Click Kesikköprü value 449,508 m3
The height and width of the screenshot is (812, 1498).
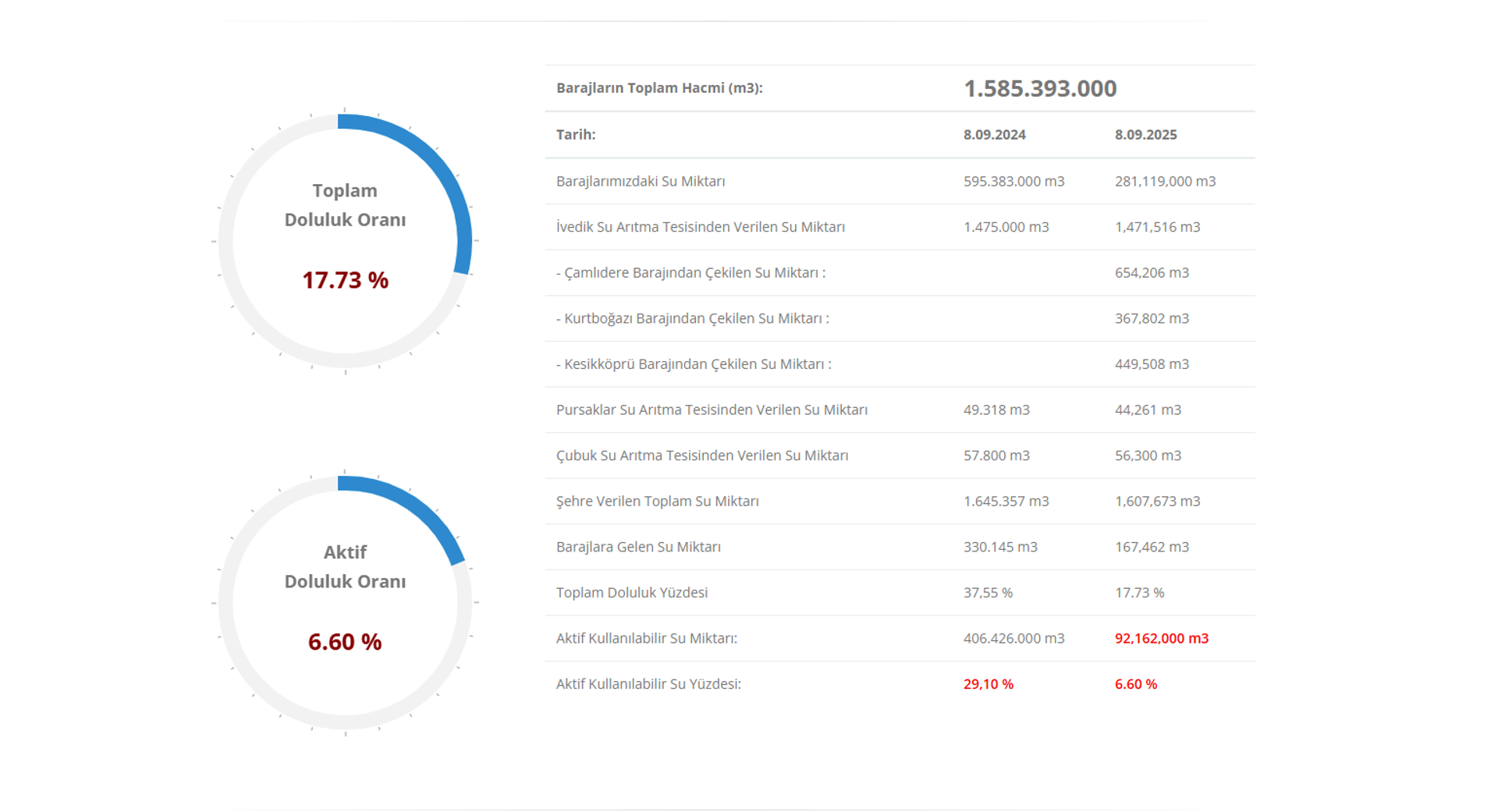[1152, 364]
